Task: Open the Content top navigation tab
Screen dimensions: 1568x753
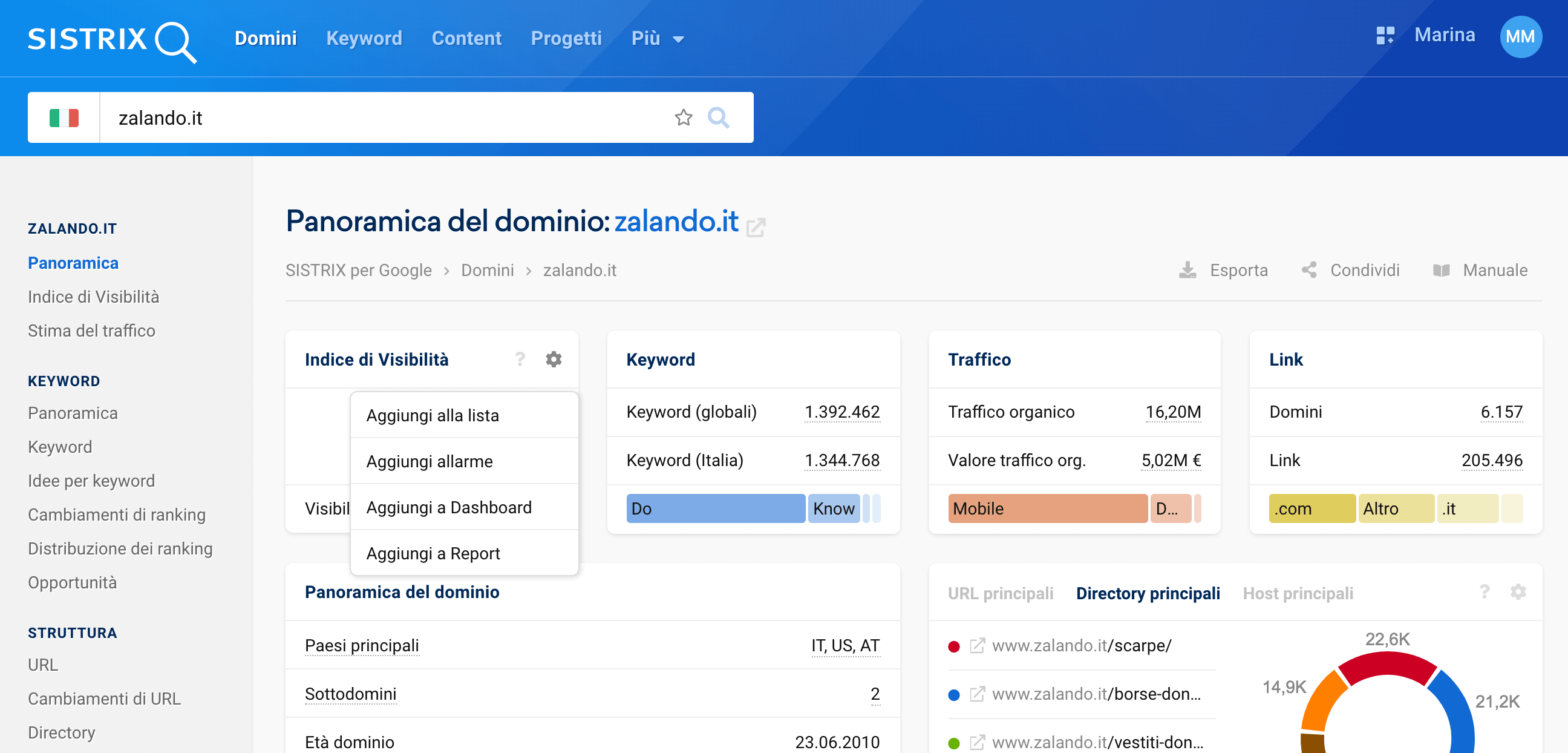Action: coord(466,38)
